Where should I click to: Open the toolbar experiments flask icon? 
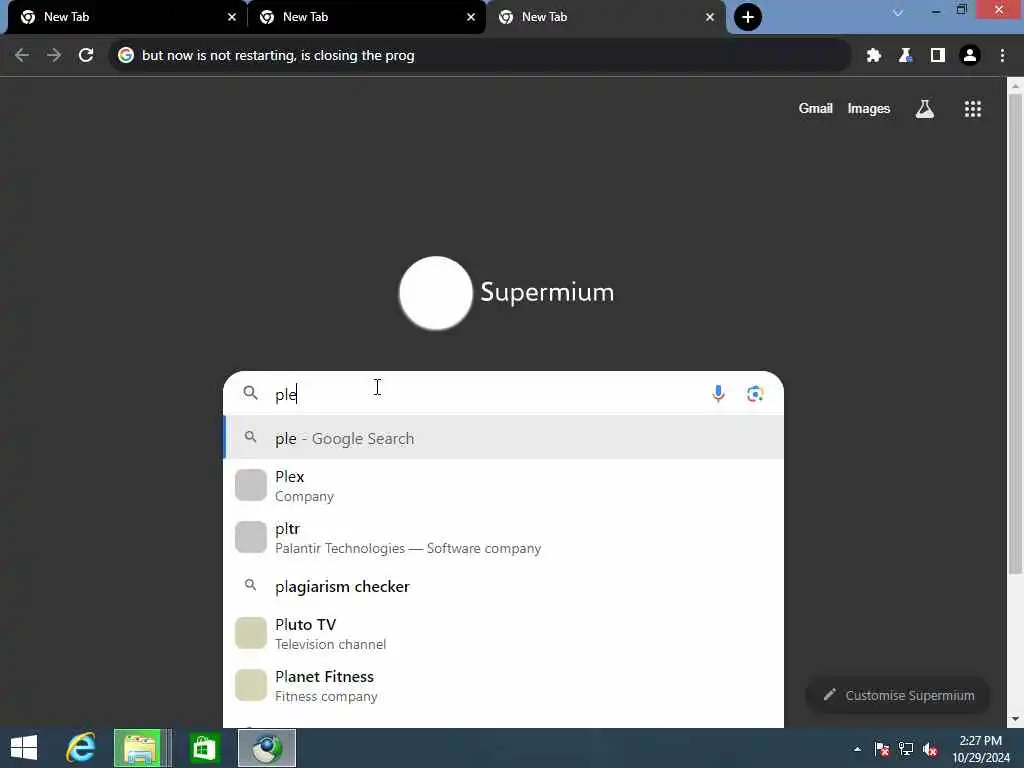[905, 56]
